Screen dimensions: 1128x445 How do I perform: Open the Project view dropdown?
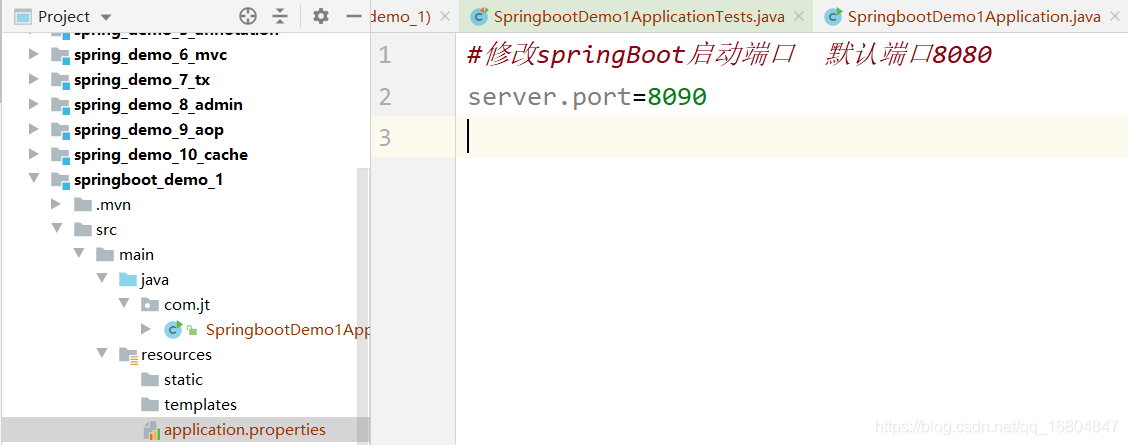point(106,17)
